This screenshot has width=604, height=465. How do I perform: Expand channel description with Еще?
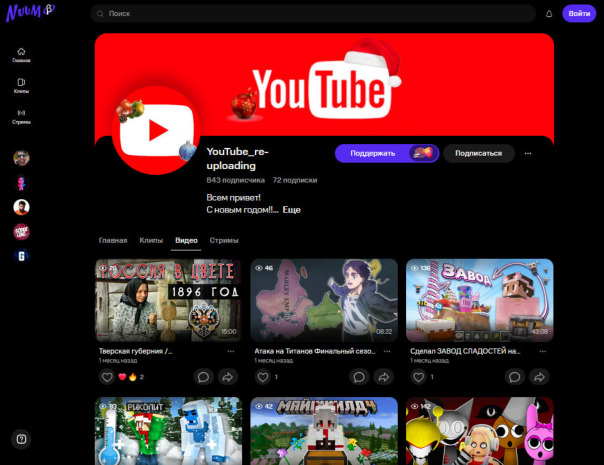point(292,210)
